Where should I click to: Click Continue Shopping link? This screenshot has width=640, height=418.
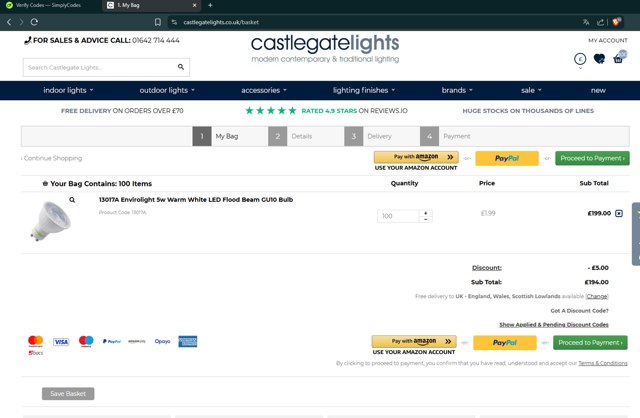pyautogui.click(x=52, y=158)
